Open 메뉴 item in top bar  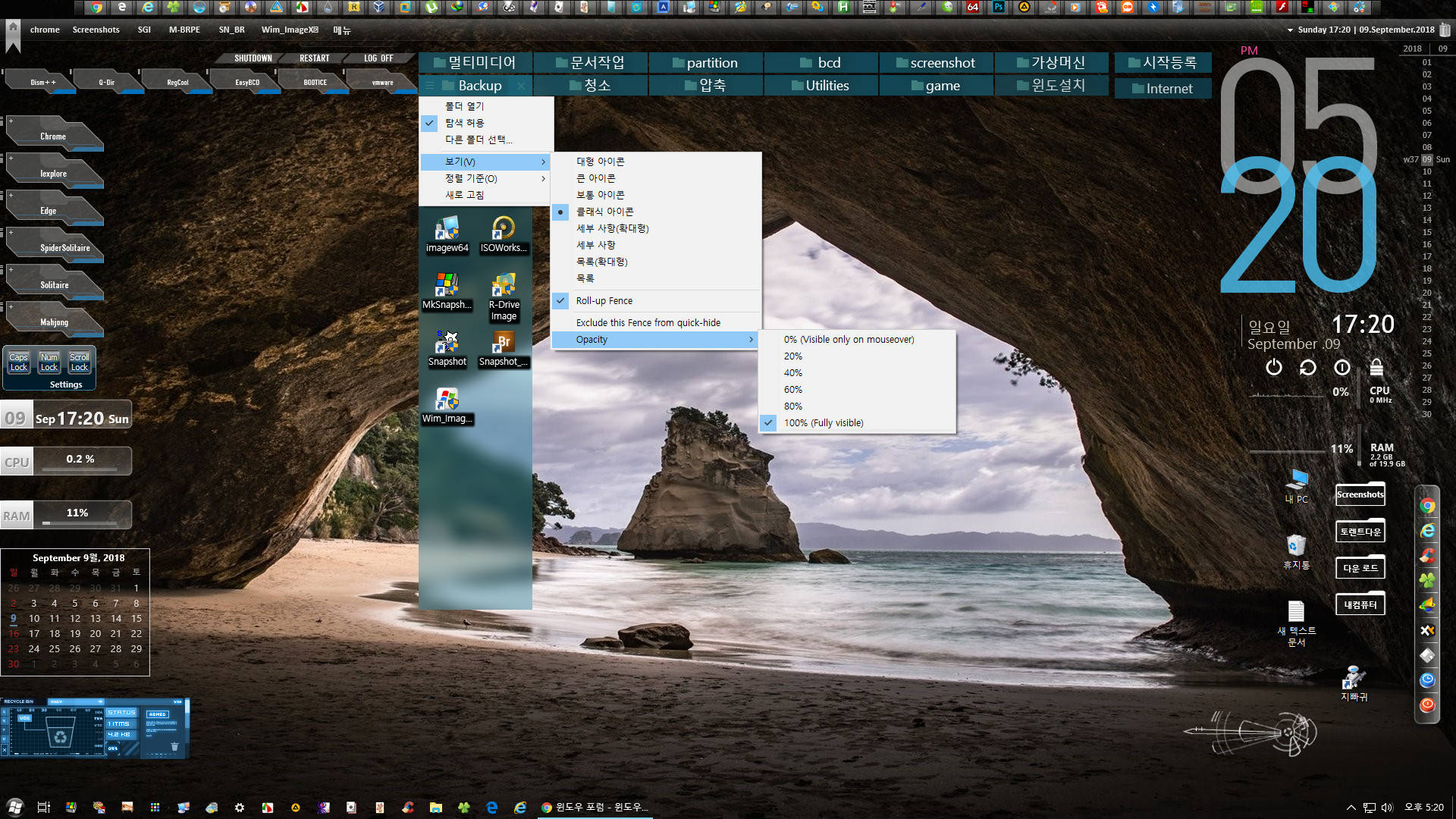tap(342, 30)
